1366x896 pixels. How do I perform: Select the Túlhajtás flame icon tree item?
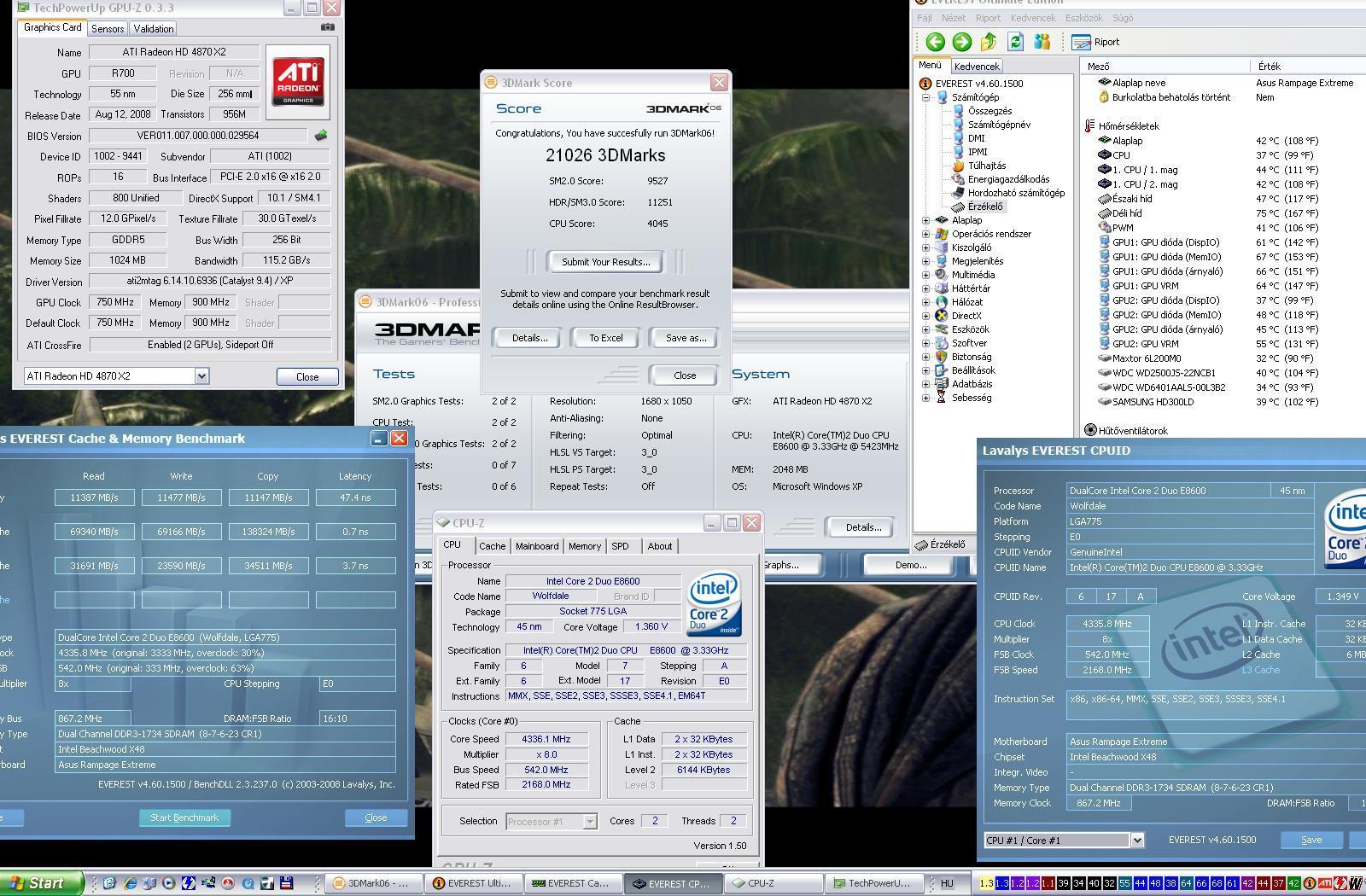(979, 166)
